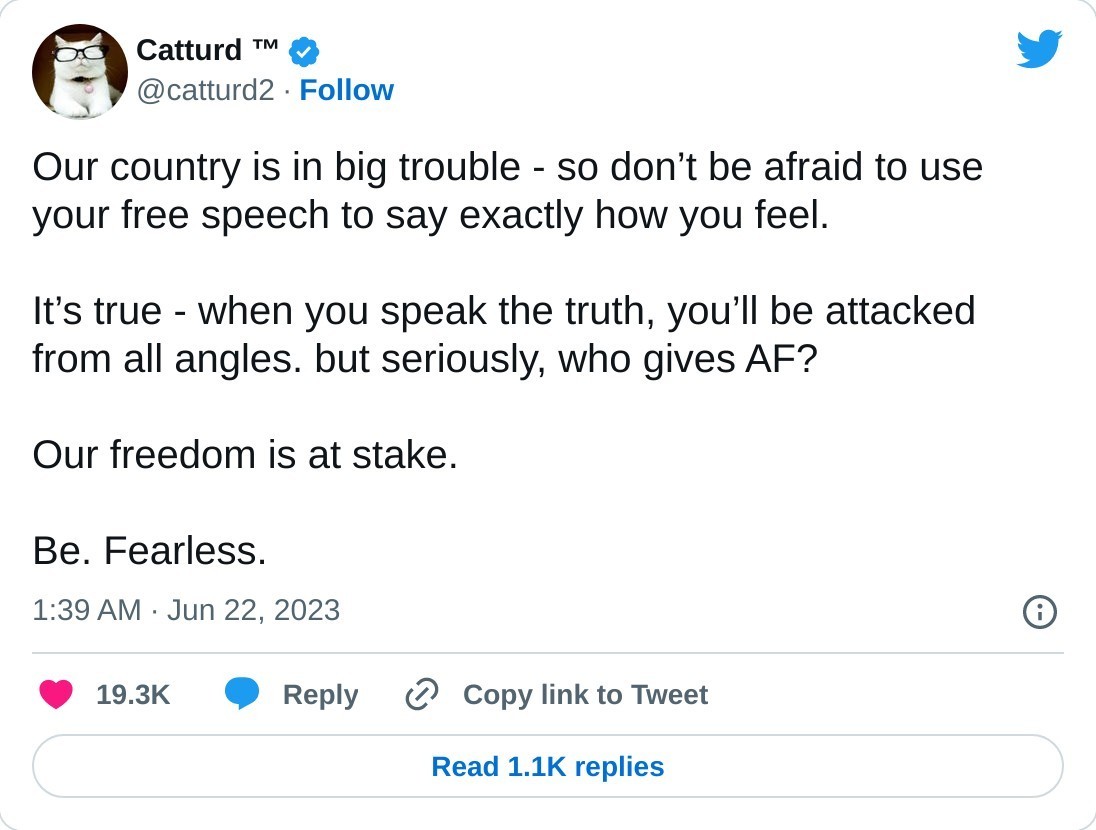Viewport: 1096px width, 830px height.
Task: Open Catturd's cat profile picture
Action: (79, 72)
